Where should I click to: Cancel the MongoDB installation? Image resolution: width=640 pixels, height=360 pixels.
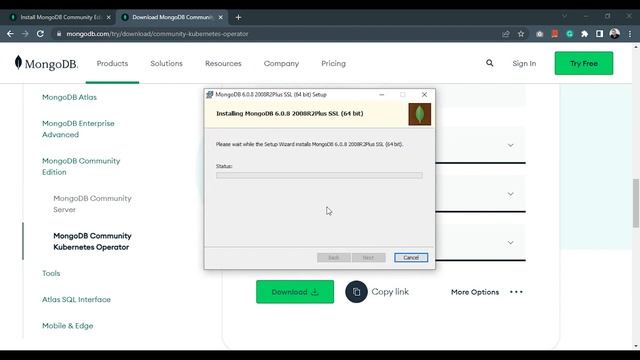coord(411,258)
